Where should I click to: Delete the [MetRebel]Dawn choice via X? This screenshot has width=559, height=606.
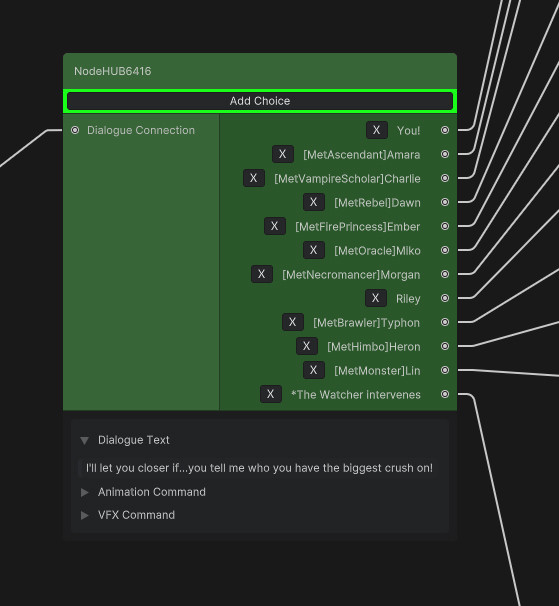point(314,202)
